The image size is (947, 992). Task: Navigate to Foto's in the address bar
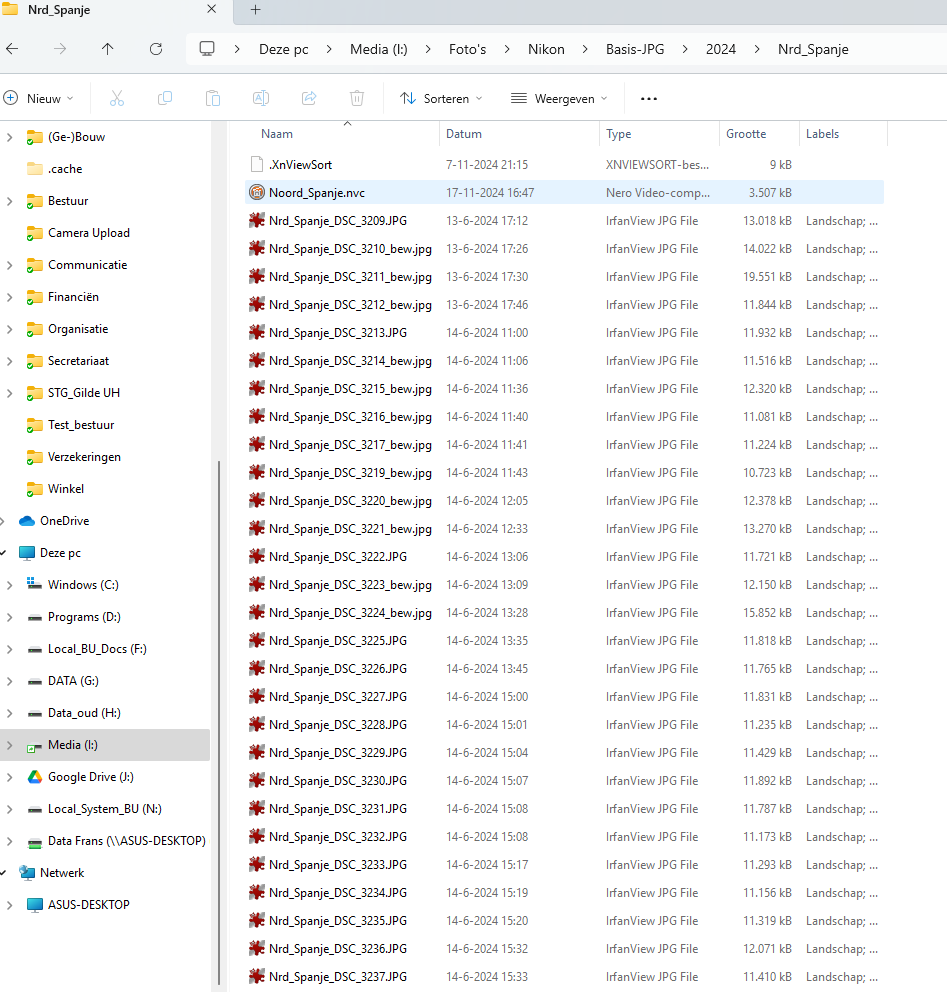coord(467,49)
